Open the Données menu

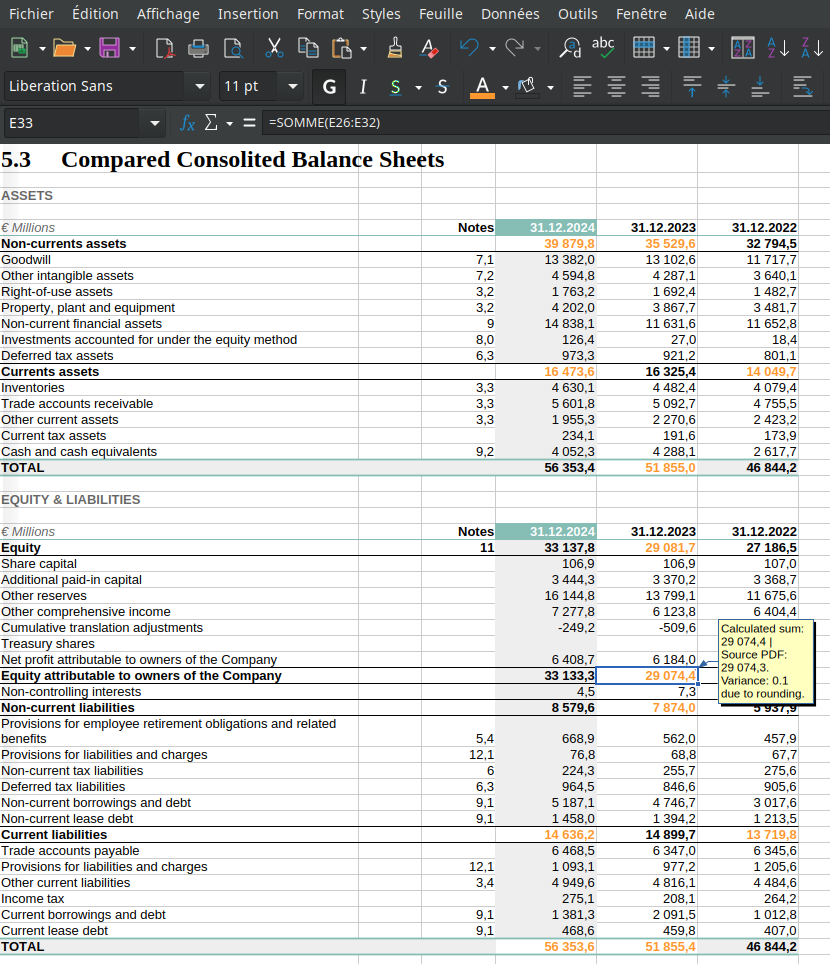pyautogui.click(x=509, y=13)
